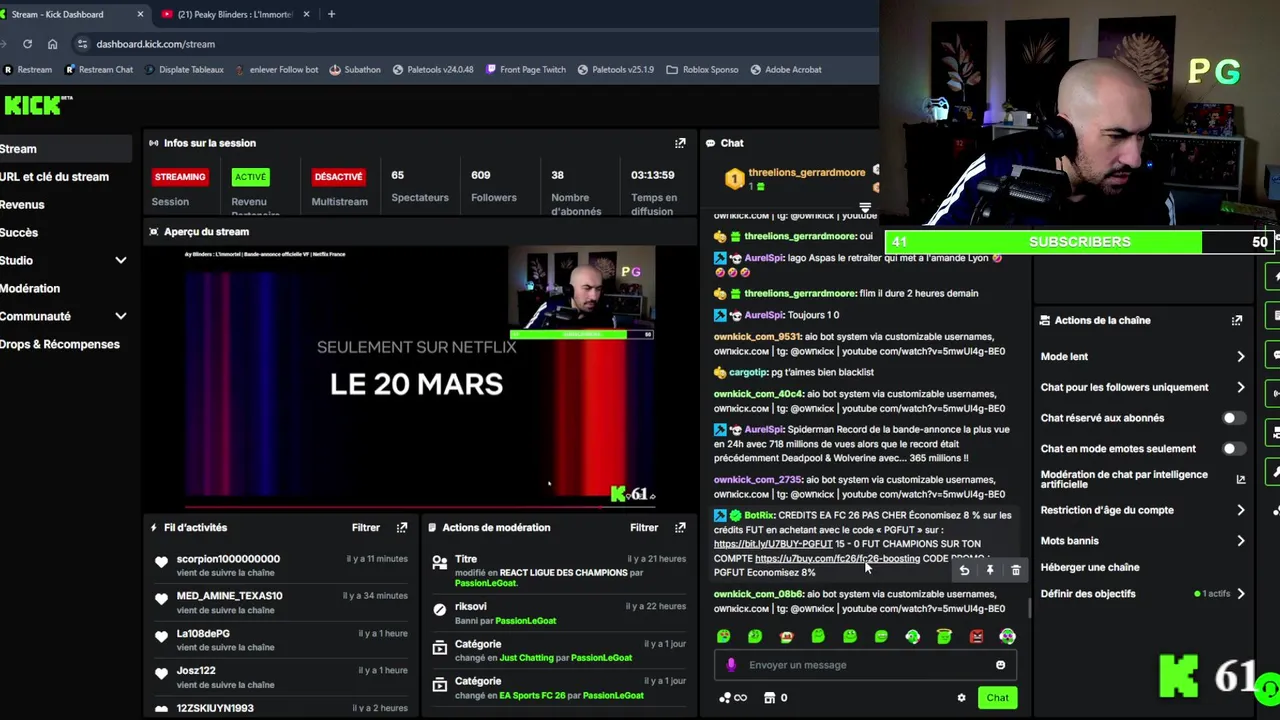
Task: Click the green Chat send button
Action: coord(997,698)
